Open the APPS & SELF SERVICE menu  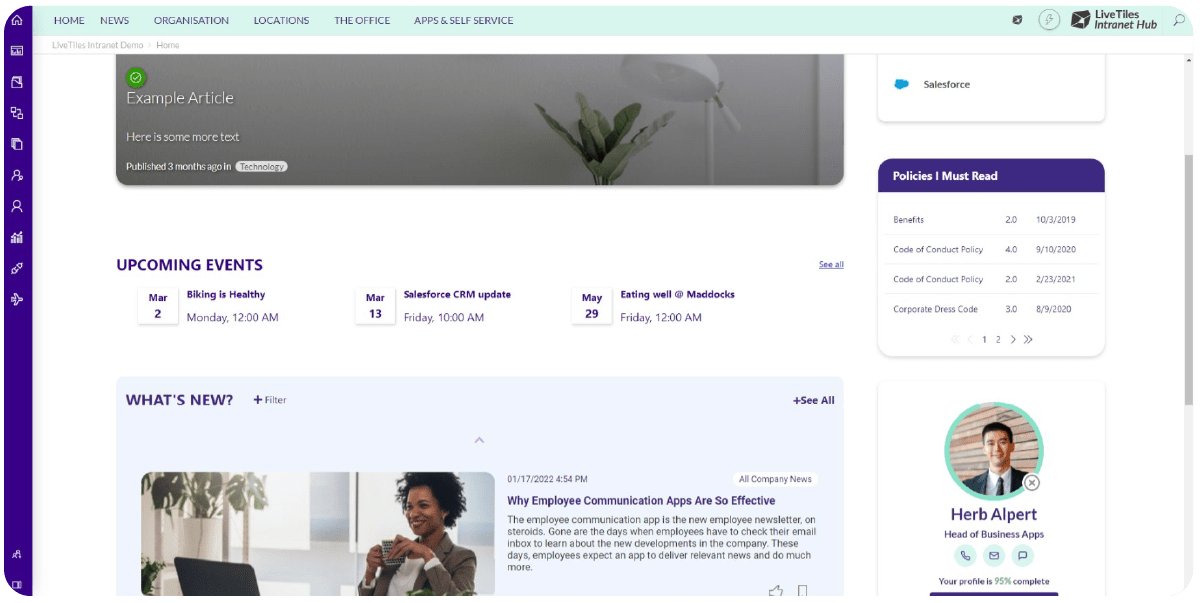click(464, 20)
